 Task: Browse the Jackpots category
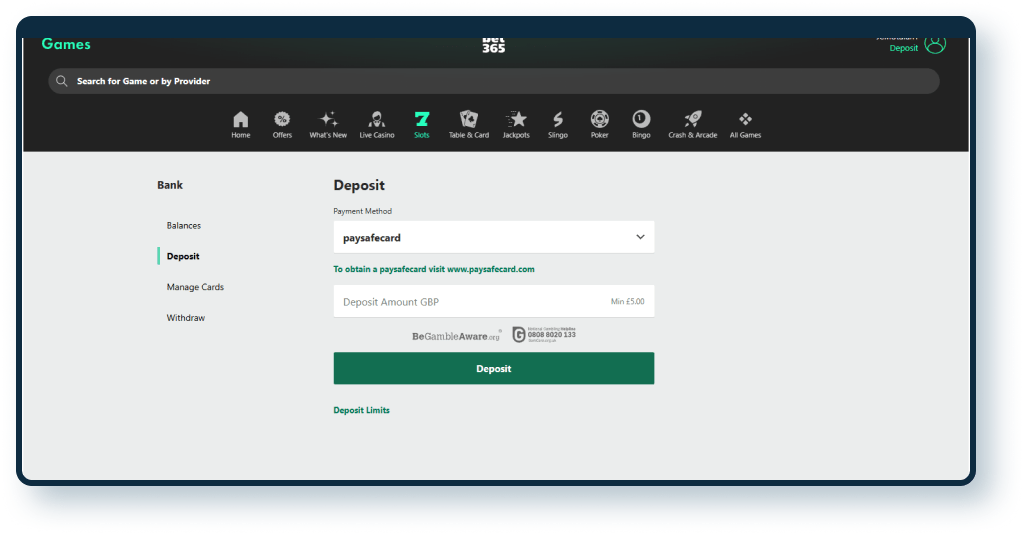coord(516,124)
